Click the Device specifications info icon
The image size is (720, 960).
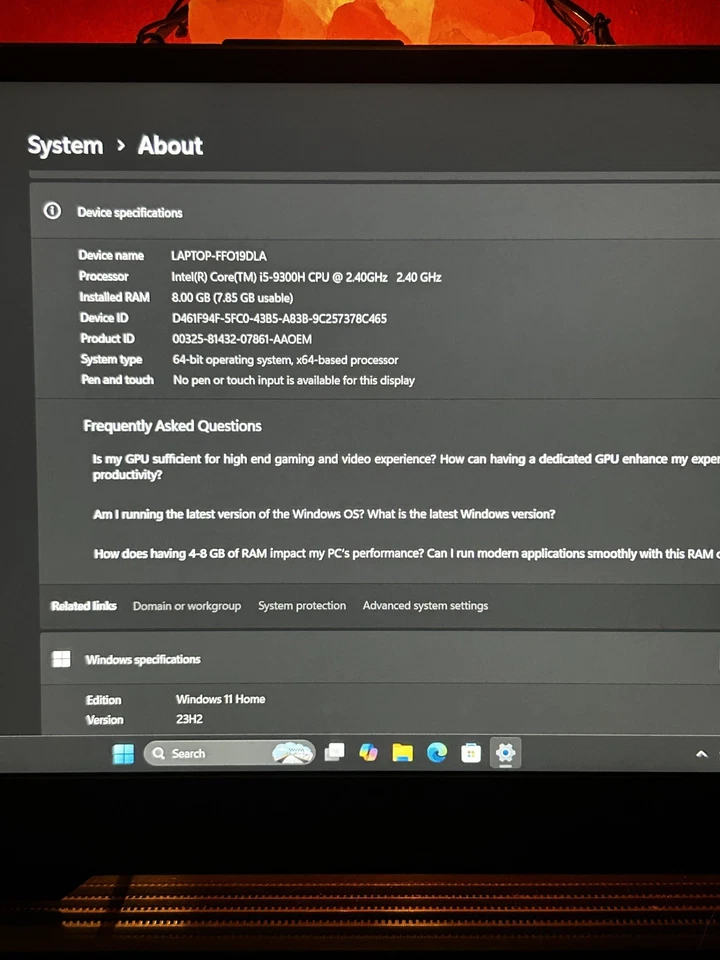tap(53, 211)
